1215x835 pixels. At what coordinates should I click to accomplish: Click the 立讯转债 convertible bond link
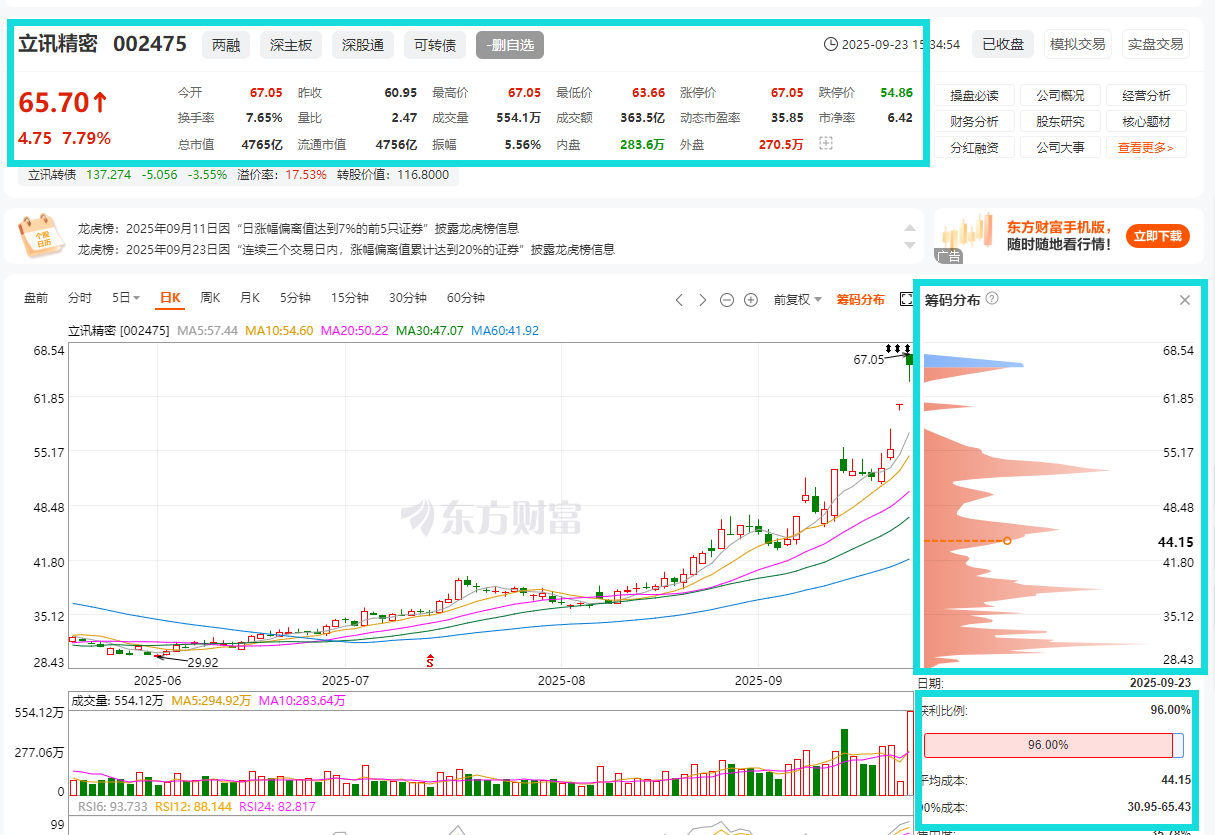(52, 175)
